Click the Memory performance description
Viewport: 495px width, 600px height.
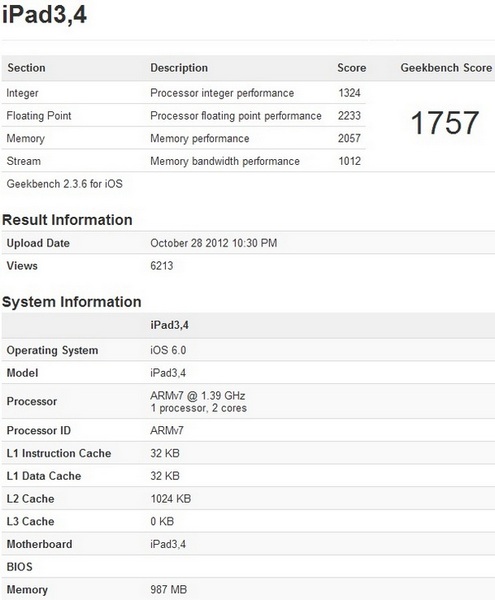coord(200,139)
